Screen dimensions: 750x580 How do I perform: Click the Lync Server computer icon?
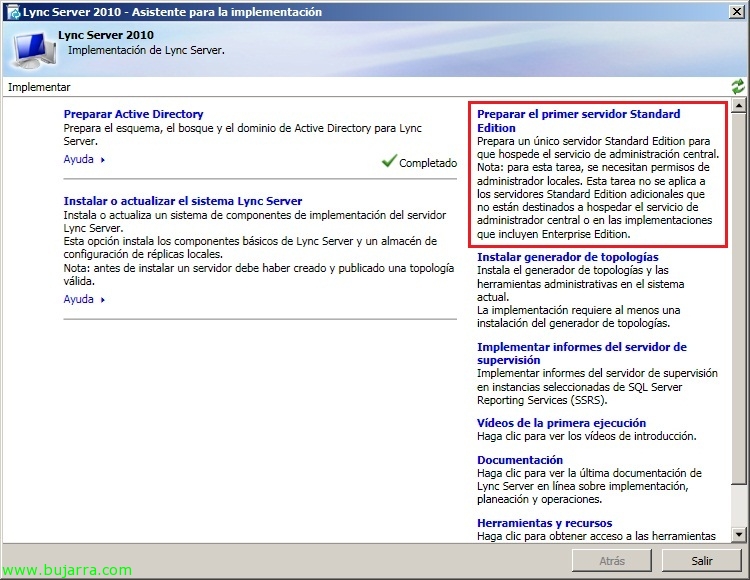tap(32, 50)
